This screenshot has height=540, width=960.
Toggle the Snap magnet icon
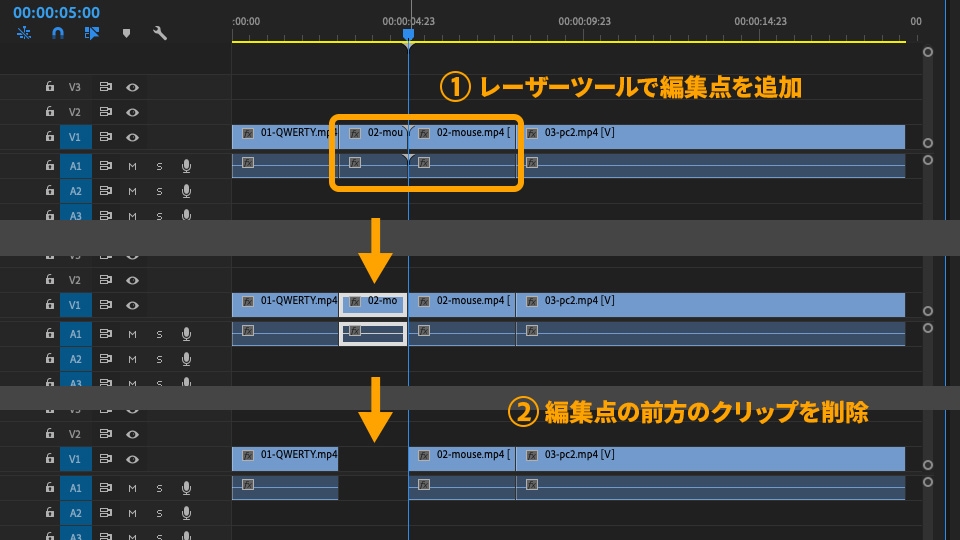(58, 33)
